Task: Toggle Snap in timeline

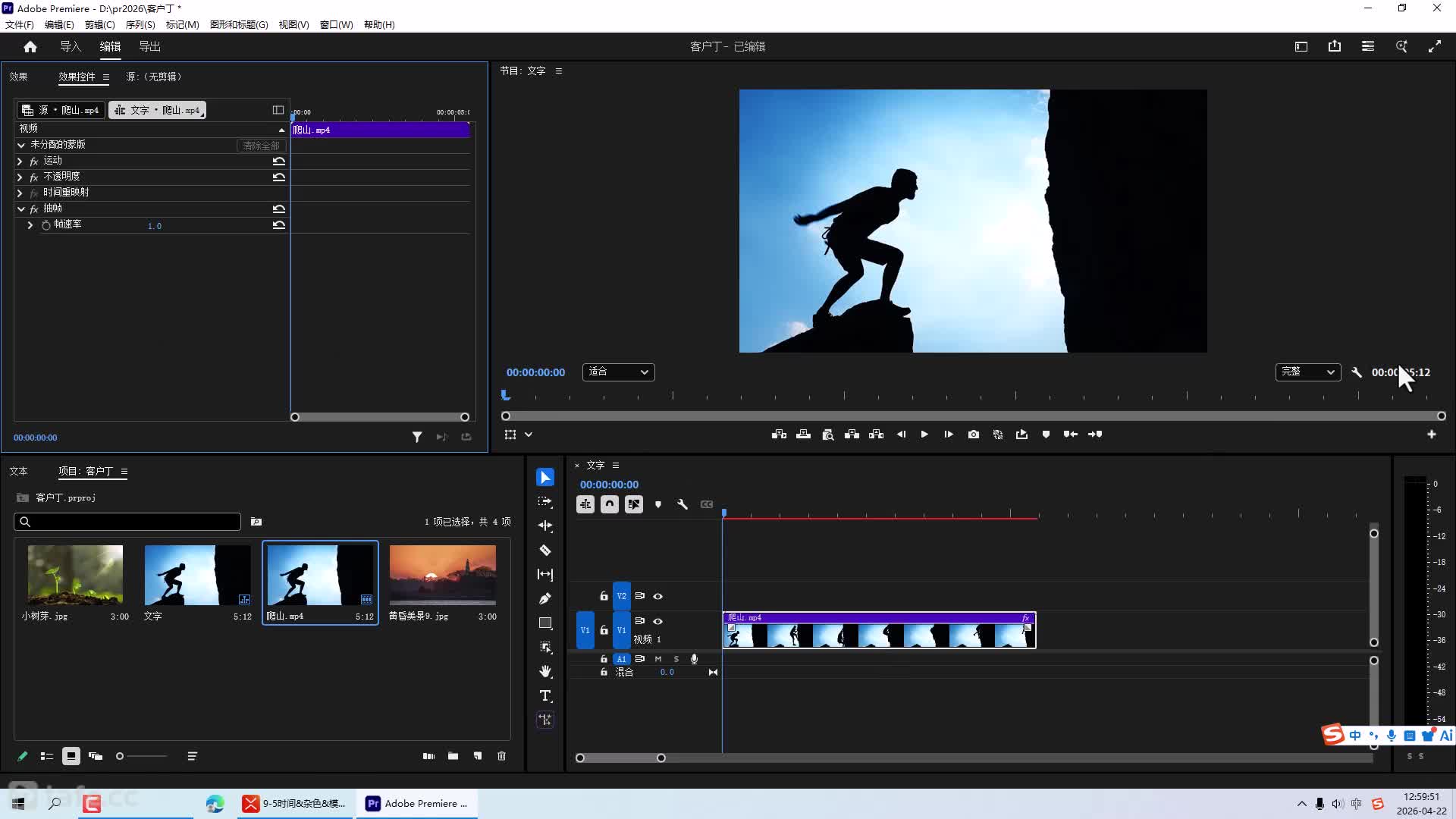Action: (610, 504)
